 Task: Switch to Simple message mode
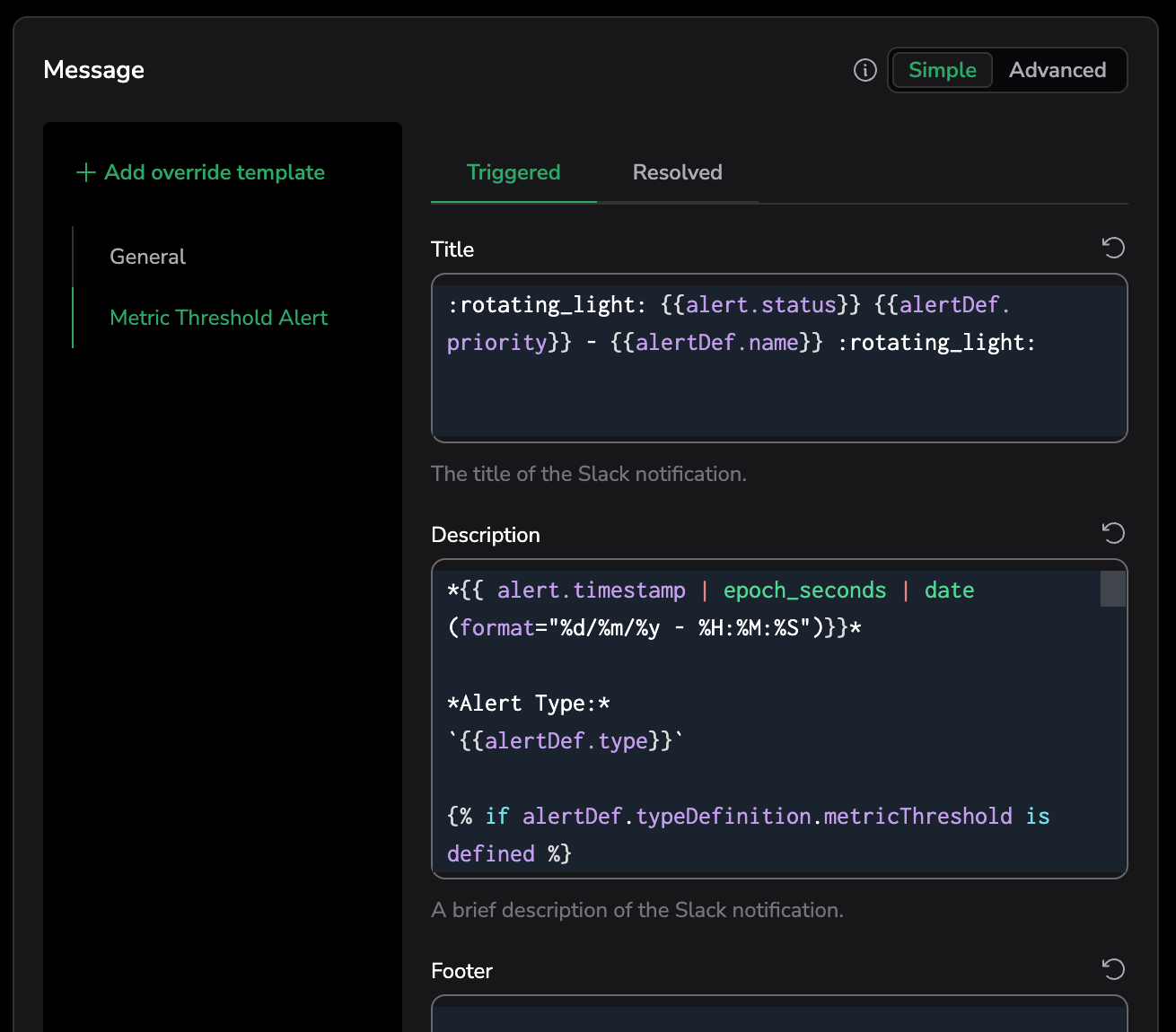point(942,70)
